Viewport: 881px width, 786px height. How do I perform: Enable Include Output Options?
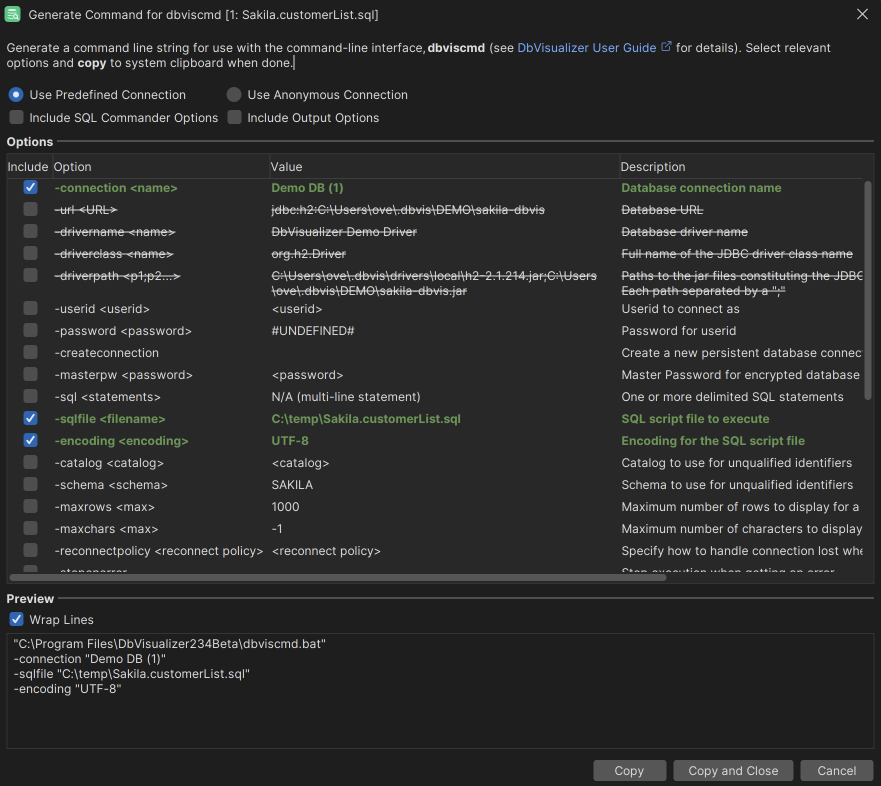point(234,117)
